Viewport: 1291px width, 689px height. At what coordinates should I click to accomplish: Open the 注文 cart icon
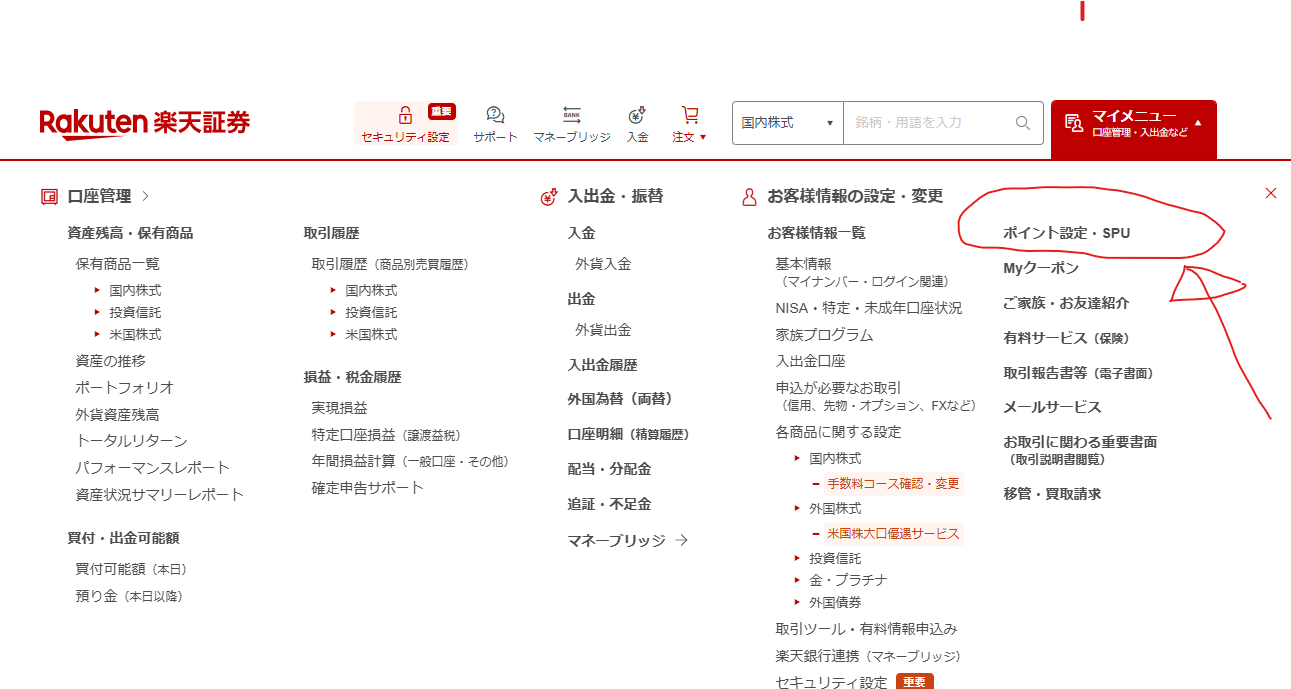pos(689,116)
